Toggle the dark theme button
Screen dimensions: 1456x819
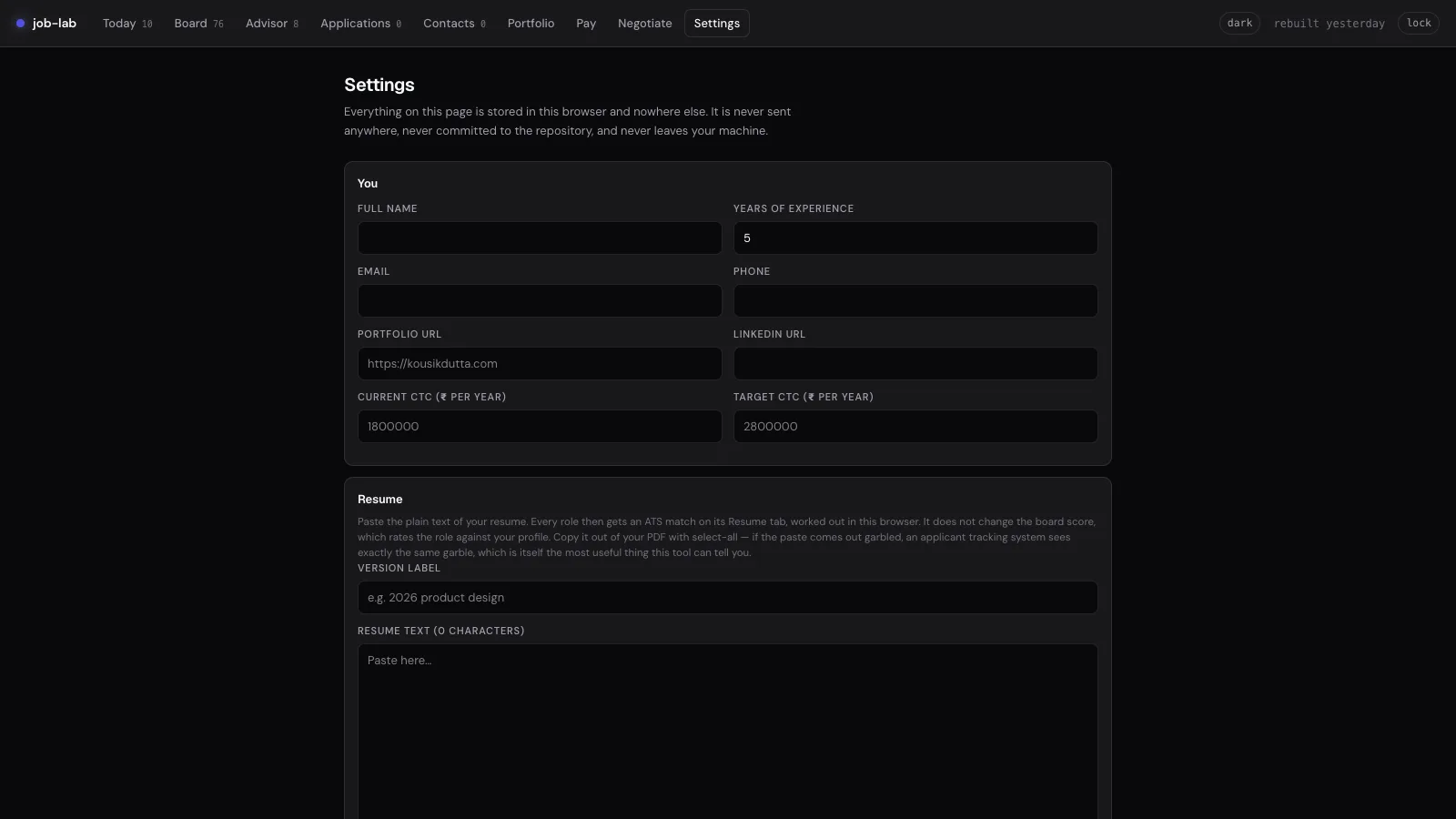tap(1239, 24)
